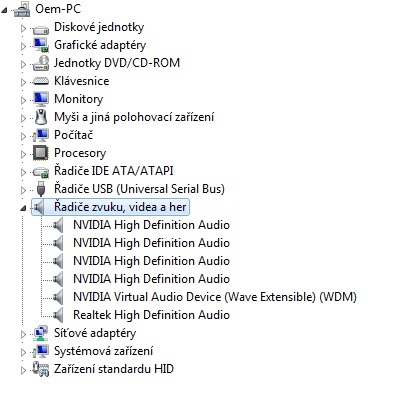
Task: Select the 'Monitory' label
Action: pyautogui.click(x=79, y=99)
